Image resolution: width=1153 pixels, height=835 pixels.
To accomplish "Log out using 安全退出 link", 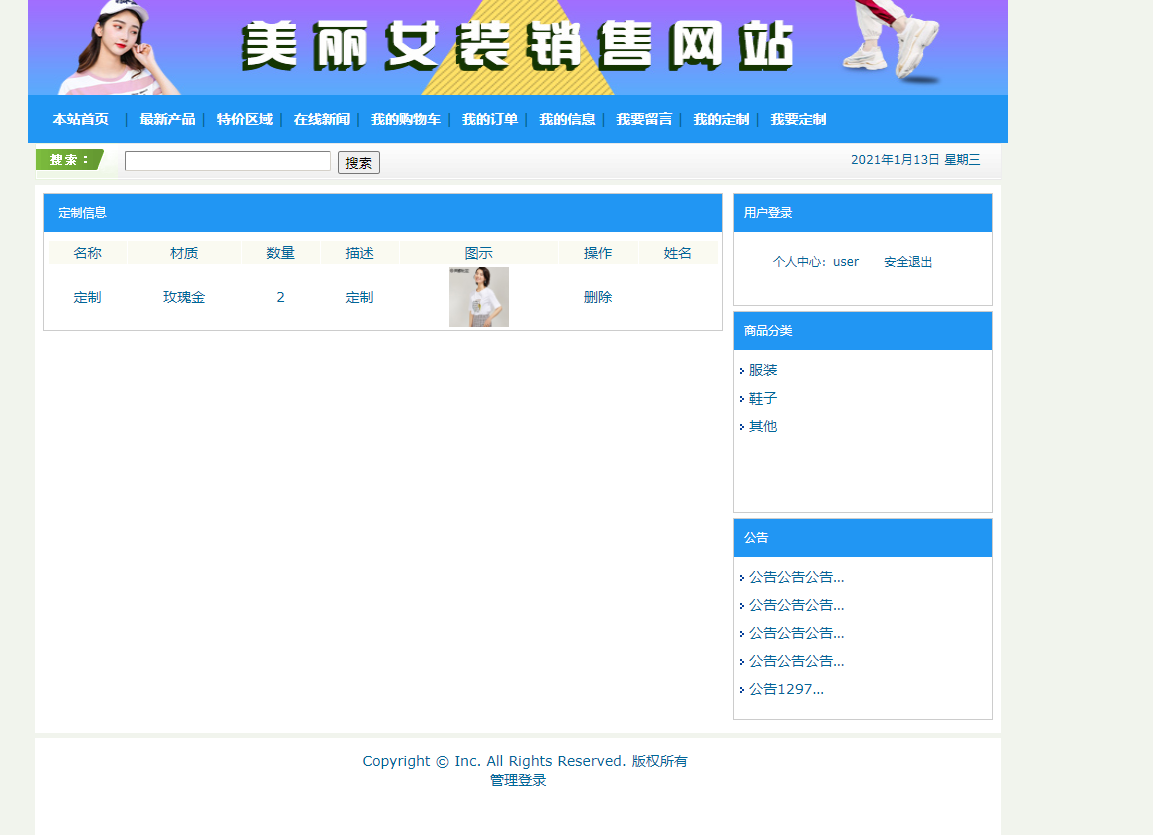I will [907, 261].
